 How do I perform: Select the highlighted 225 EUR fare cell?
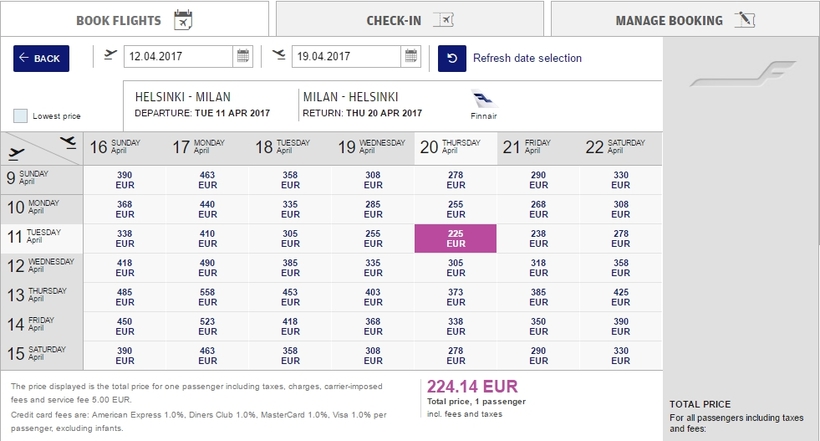(455, 238)
